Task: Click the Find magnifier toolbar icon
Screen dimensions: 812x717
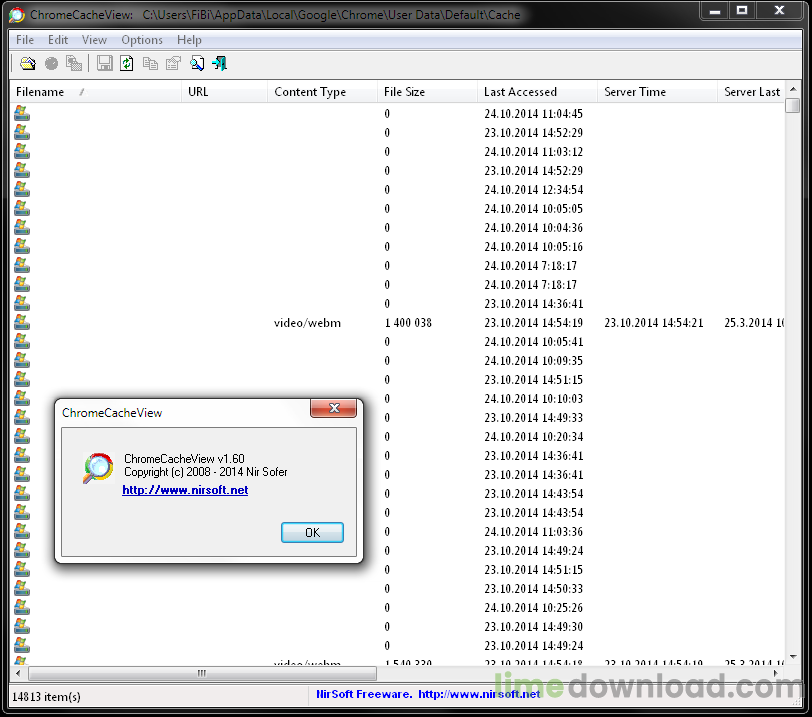Action: click(197, 63)
